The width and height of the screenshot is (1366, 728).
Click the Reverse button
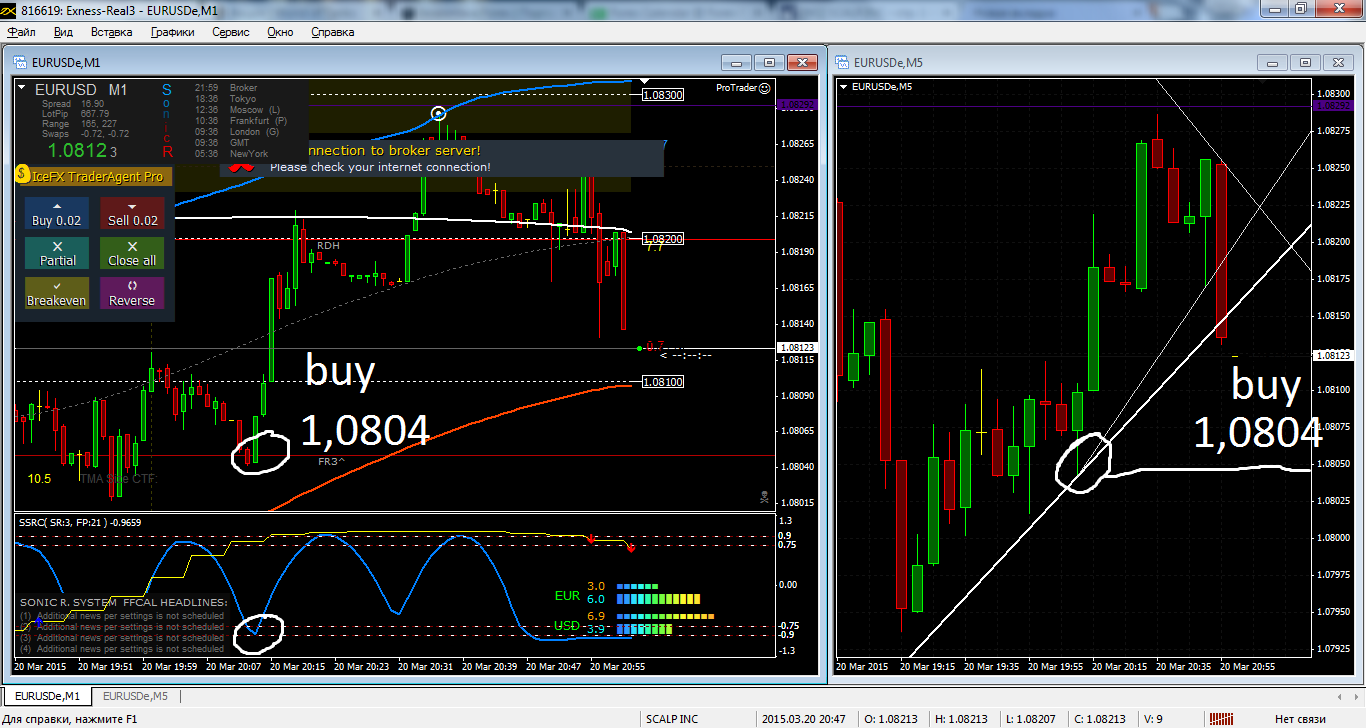coord(132,293)
